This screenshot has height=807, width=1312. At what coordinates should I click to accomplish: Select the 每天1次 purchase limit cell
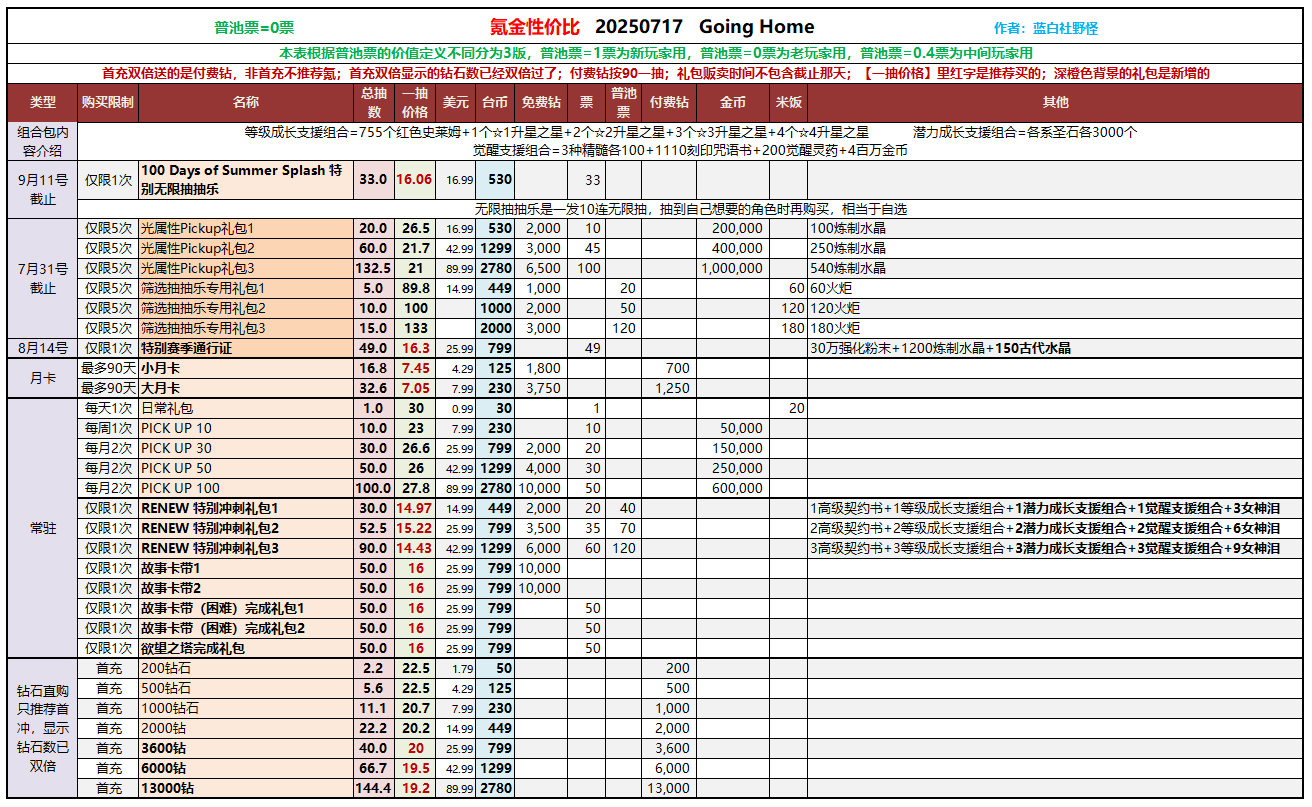(108, 408)
